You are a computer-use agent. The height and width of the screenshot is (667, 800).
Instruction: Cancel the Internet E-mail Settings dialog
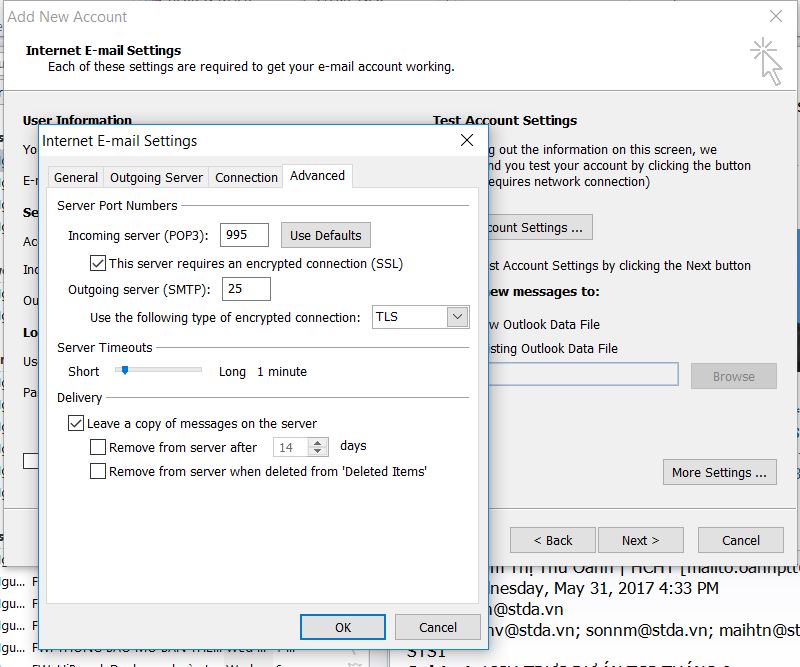click(x=438, y=627)
